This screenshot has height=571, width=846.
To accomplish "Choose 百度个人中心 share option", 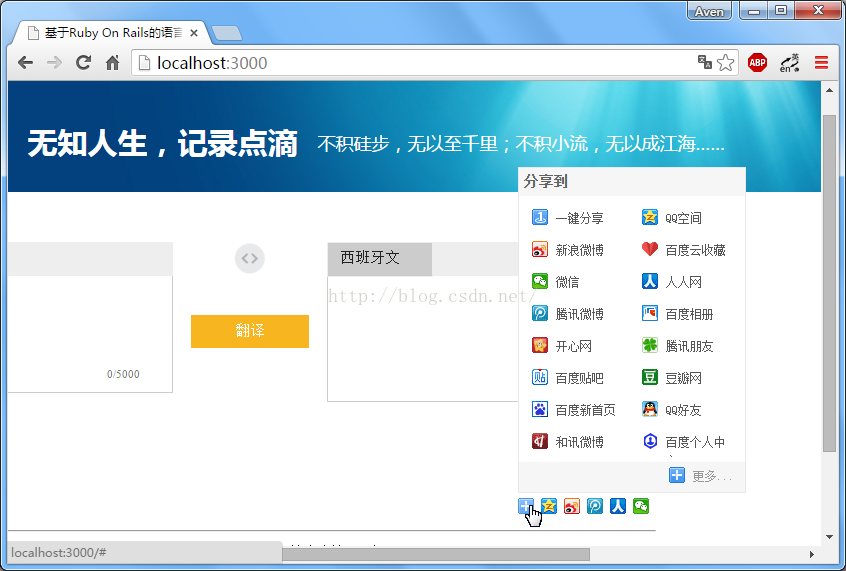I will click(684, 441).
